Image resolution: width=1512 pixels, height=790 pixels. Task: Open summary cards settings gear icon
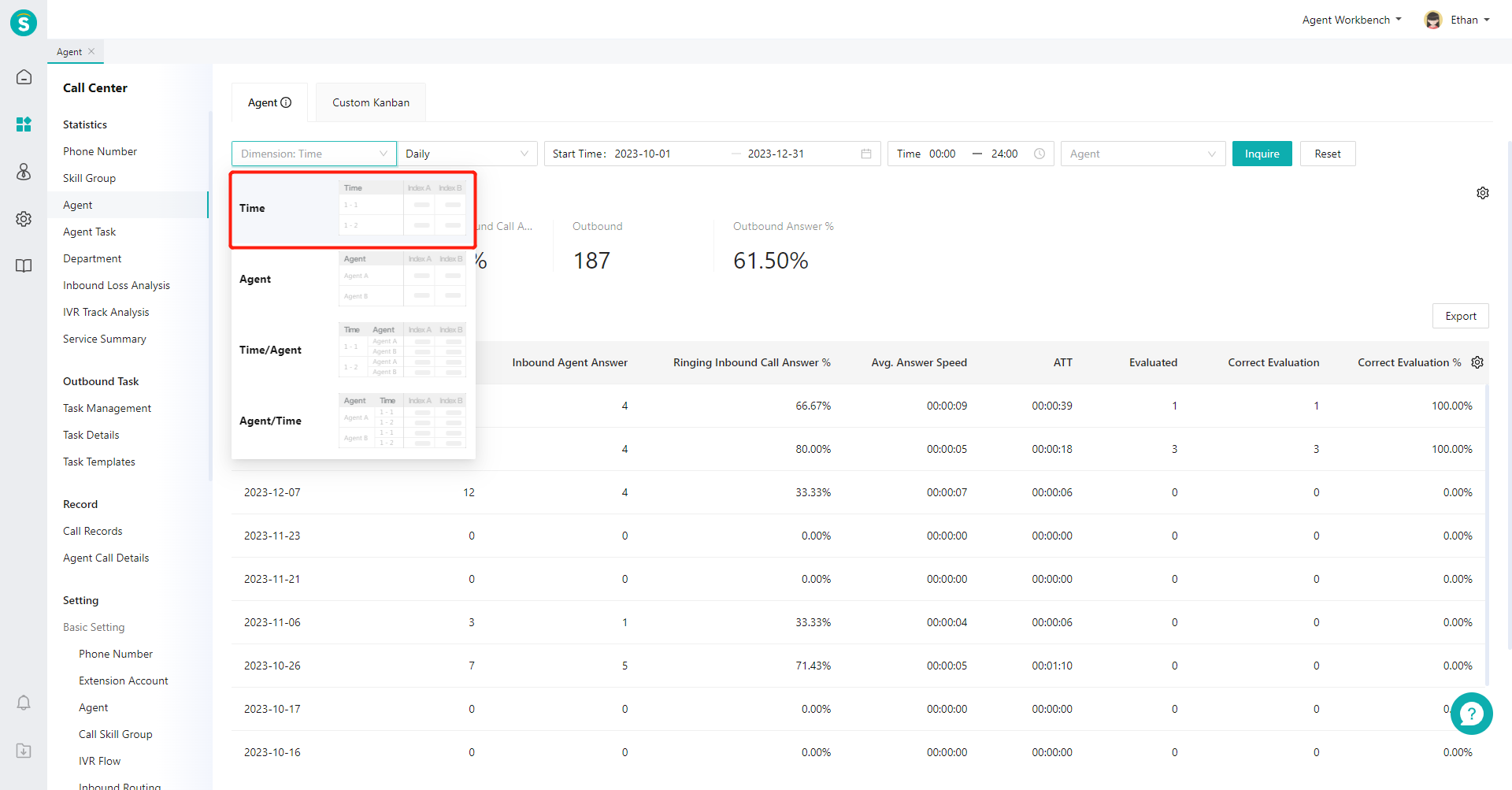[x=1483, y=193]
